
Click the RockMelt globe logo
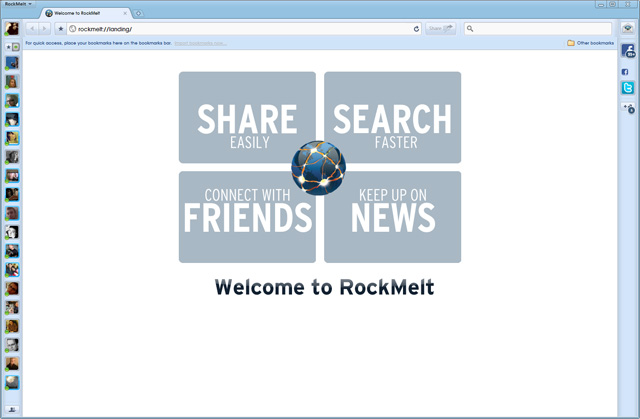pos(318,168)
